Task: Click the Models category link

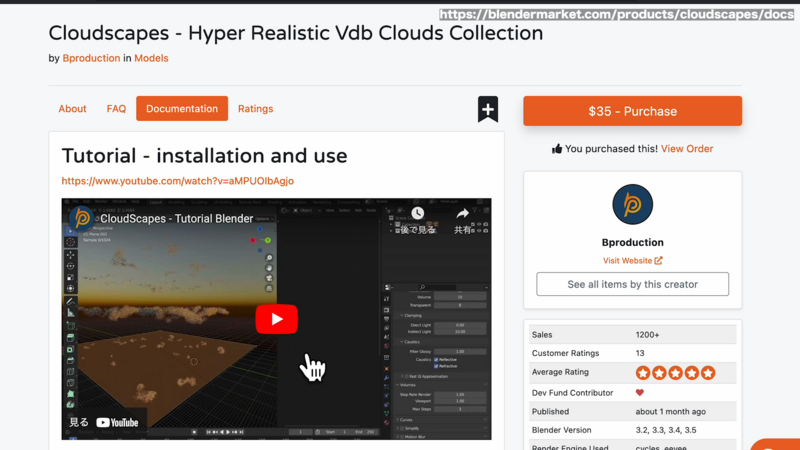Action: point(151,58)
